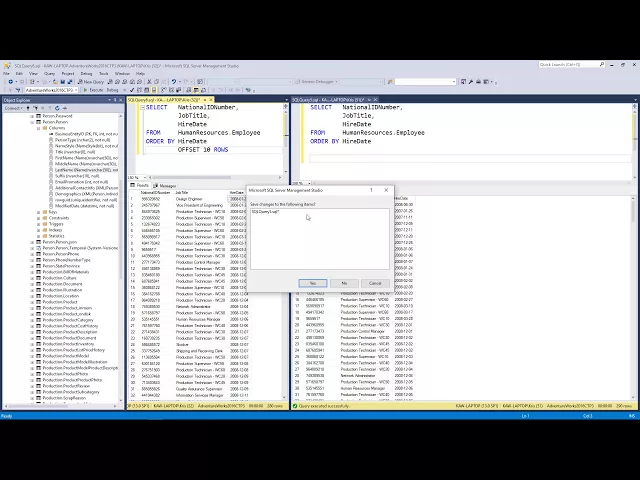
Task: Switch to the Results tab
Action: 140,185
